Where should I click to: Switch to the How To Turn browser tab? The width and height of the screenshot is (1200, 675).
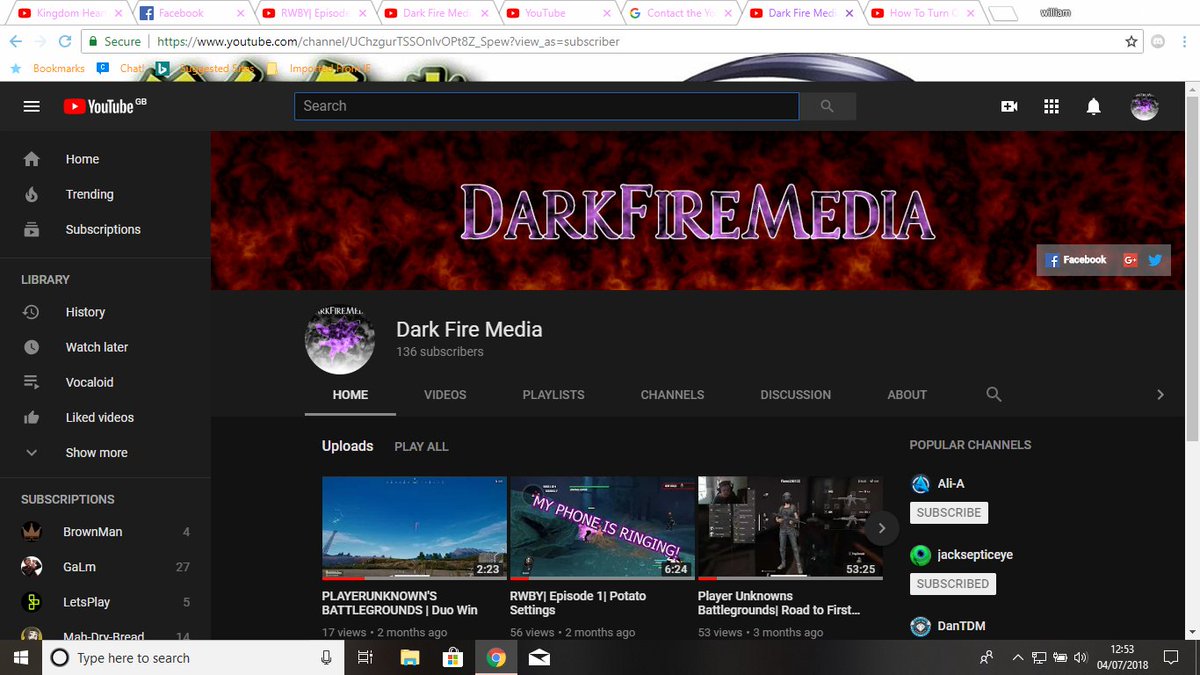point(922,13)
